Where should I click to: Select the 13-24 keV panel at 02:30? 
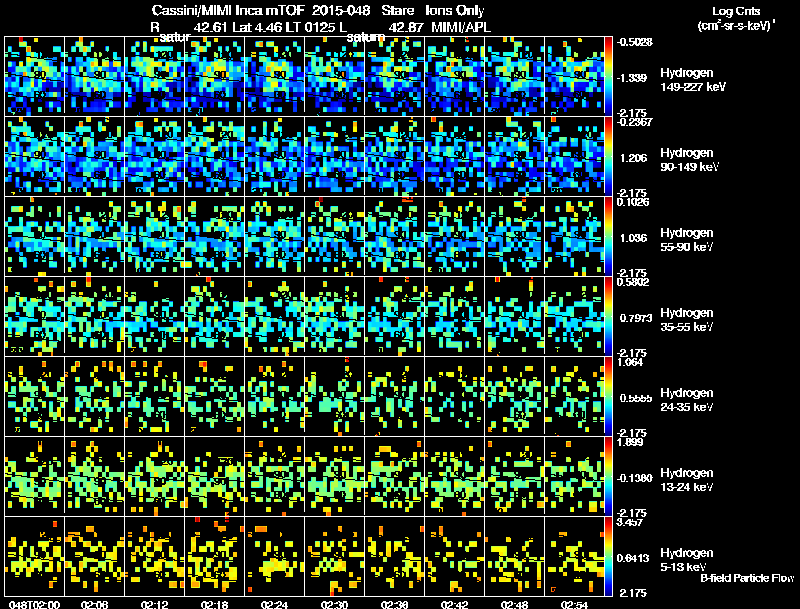335,476
